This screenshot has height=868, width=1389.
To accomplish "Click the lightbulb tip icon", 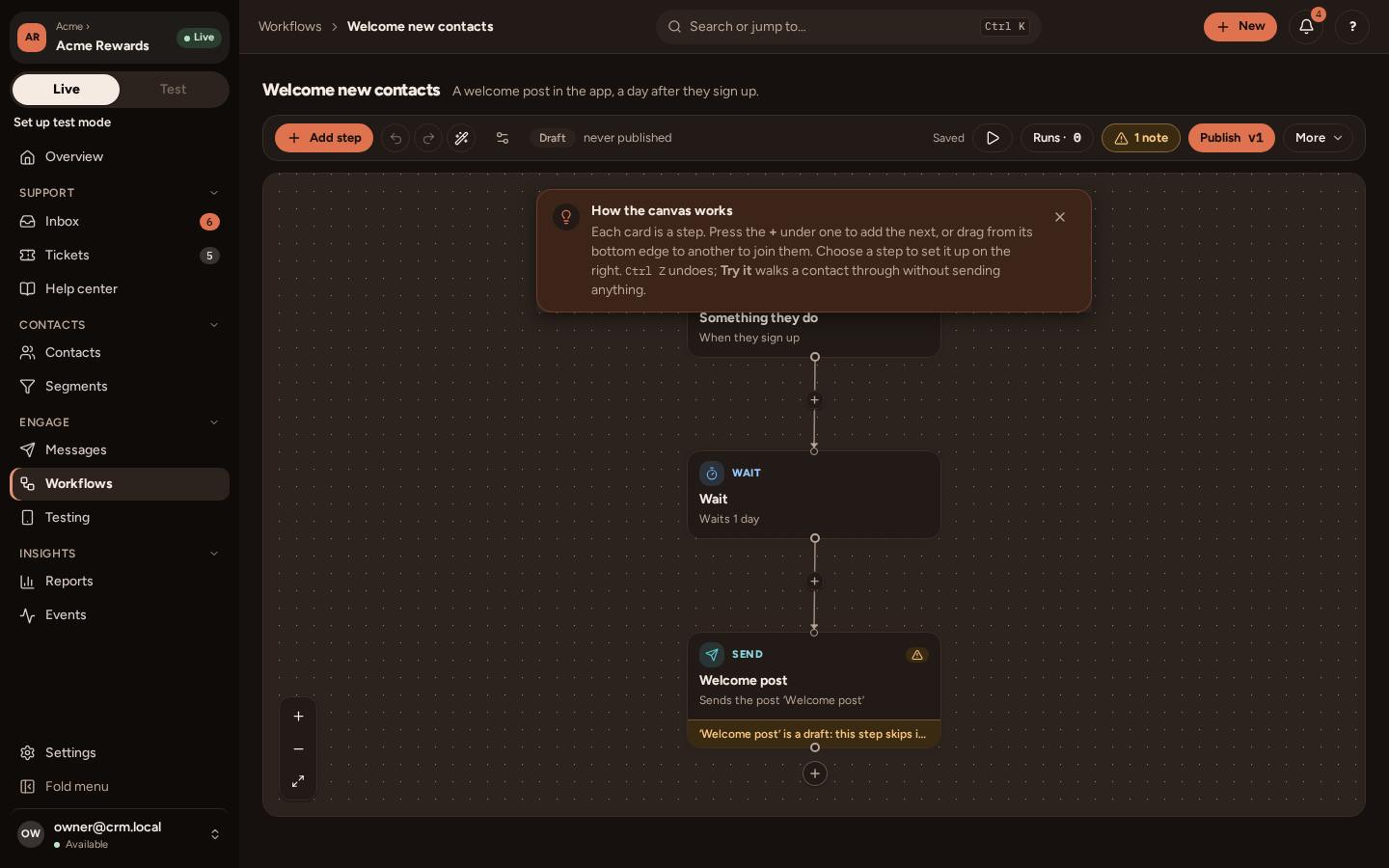I will click(566, 216).
